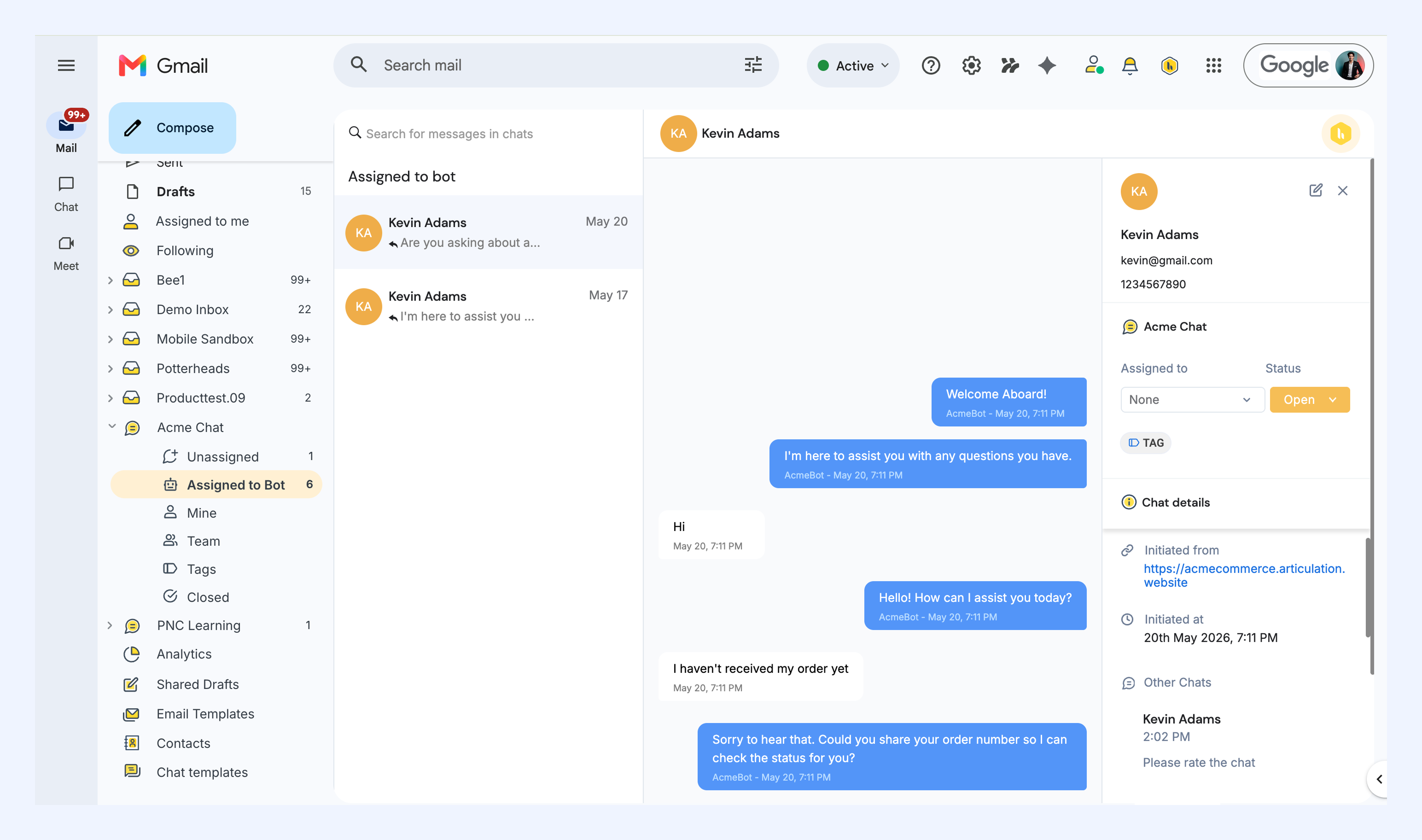Screen dimensions: 1422x840
Task: Expand the PNC Learning section
Action: point(111,625)
